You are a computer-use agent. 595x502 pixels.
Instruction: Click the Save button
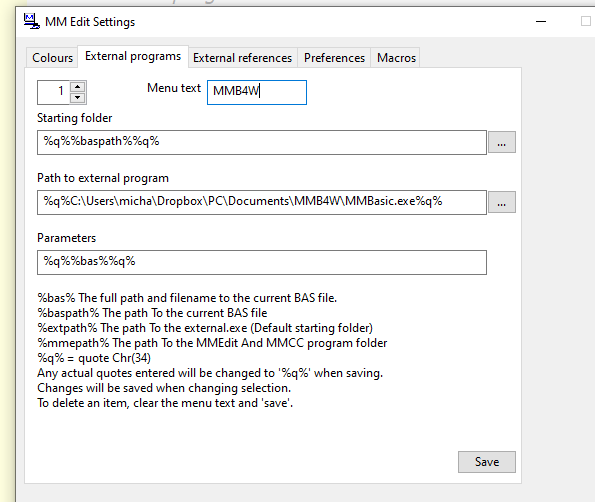(x=487, y=462)
